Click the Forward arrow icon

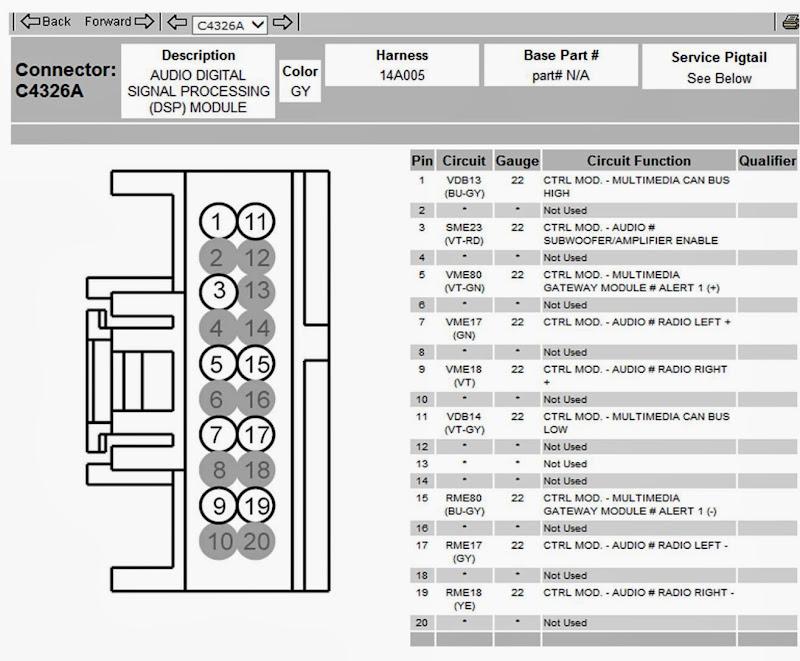tap(144, 21)
